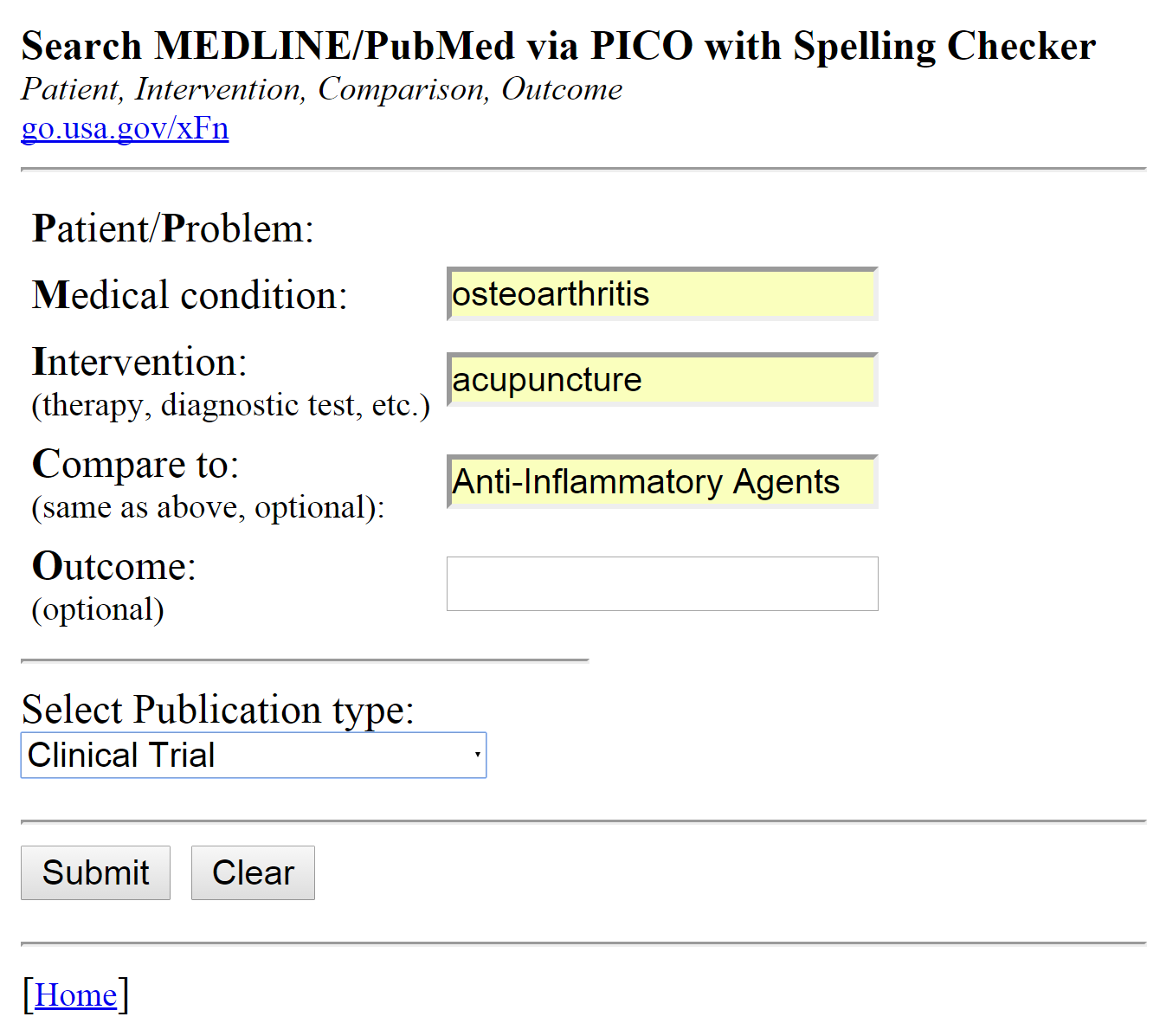
Task: Click the italic Patient, Intervention, Comparison, Outcome subtitle
Action: tap(321, 89)
